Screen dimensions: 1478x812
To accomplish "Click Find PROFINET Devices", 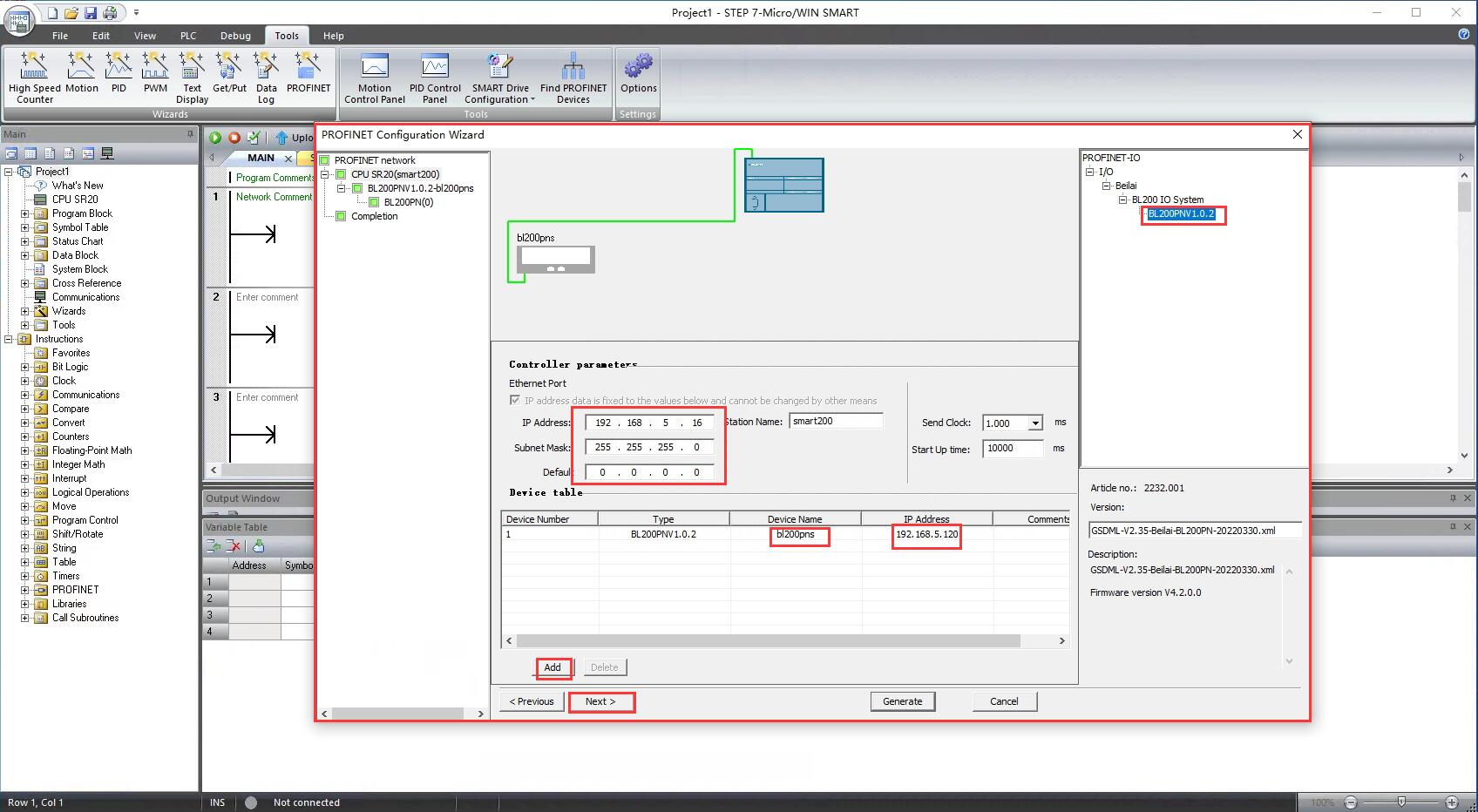I will pyautogui.click(x=573, y=78).
